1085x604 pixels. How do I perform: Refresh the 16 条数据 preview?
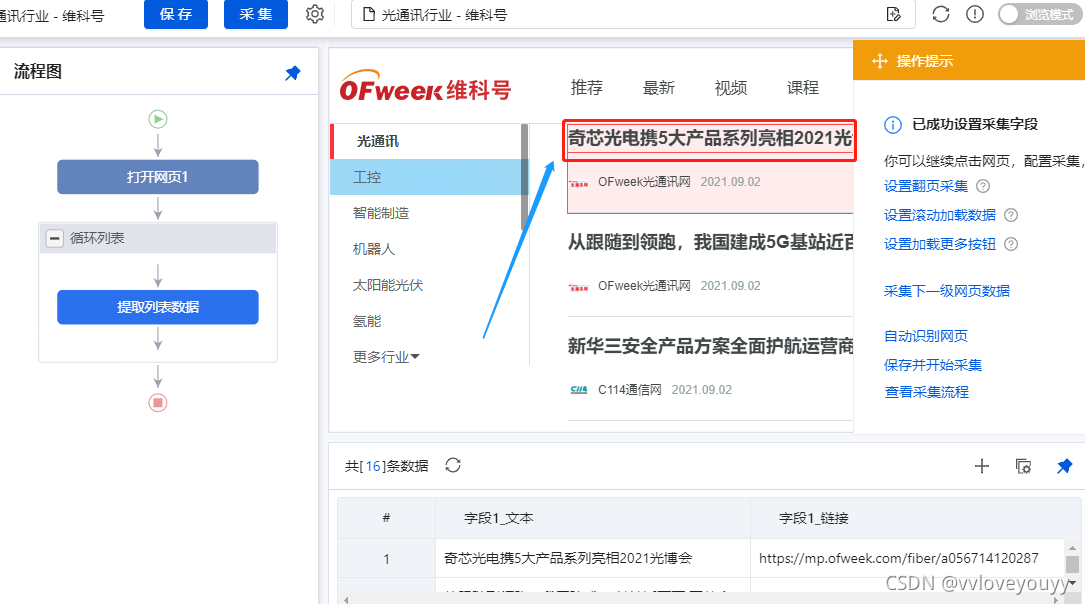(453, 466)
